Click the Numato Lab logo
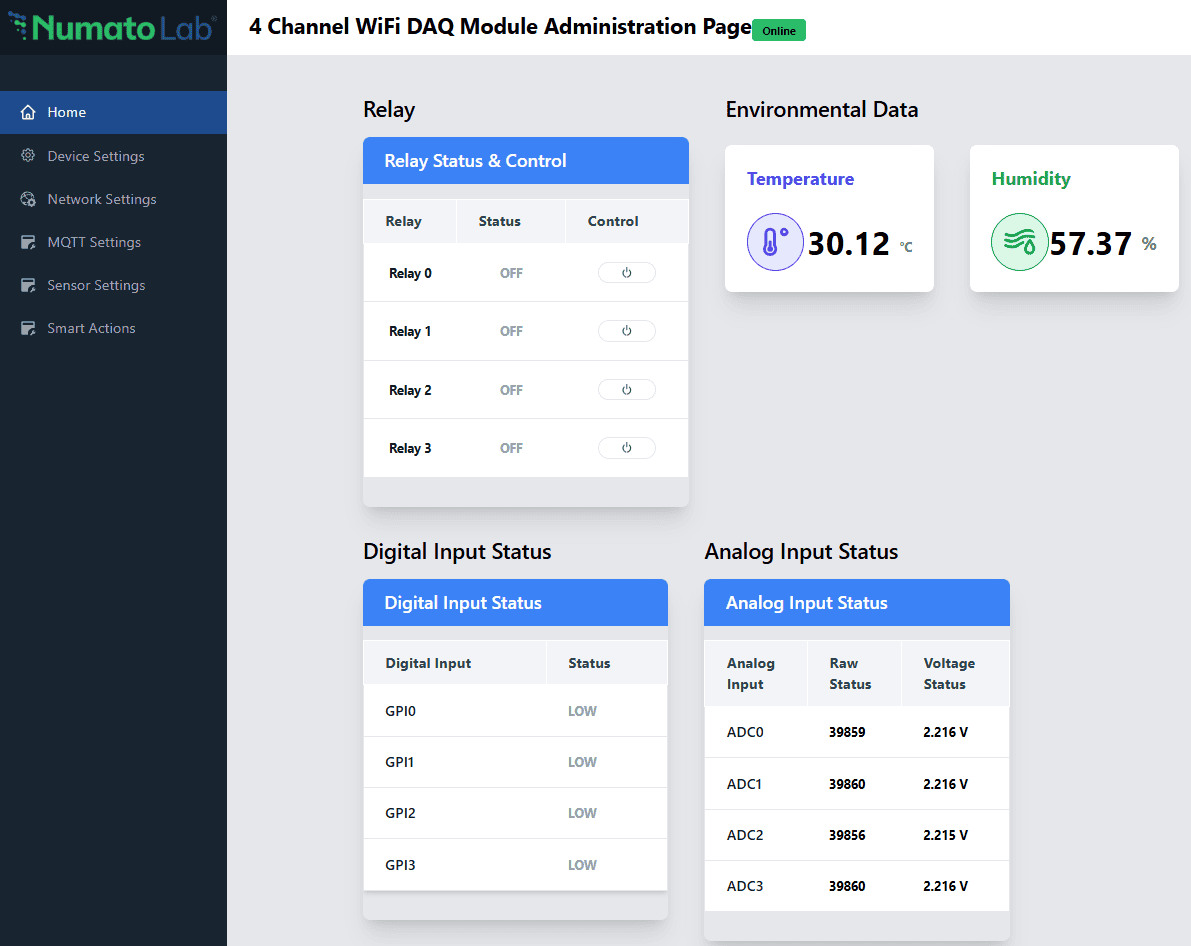The image size is (1191, 946). (x=113, y=27)
